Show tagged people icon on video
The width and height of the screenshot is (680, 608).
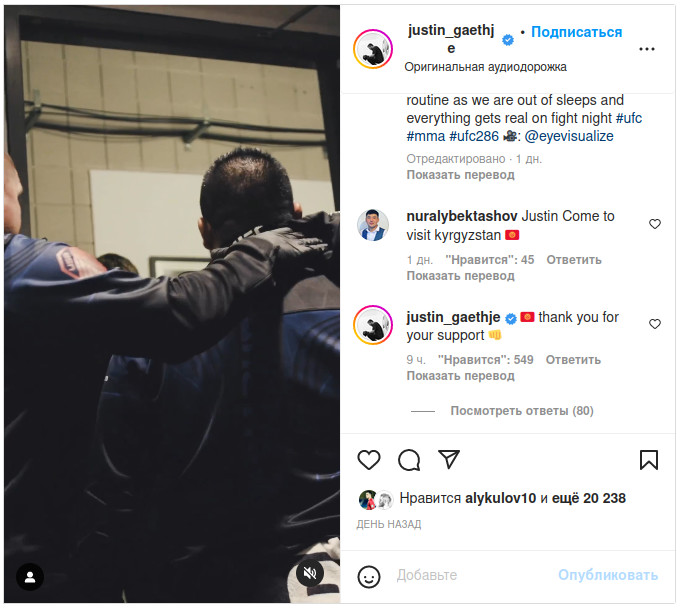(30, 577)
